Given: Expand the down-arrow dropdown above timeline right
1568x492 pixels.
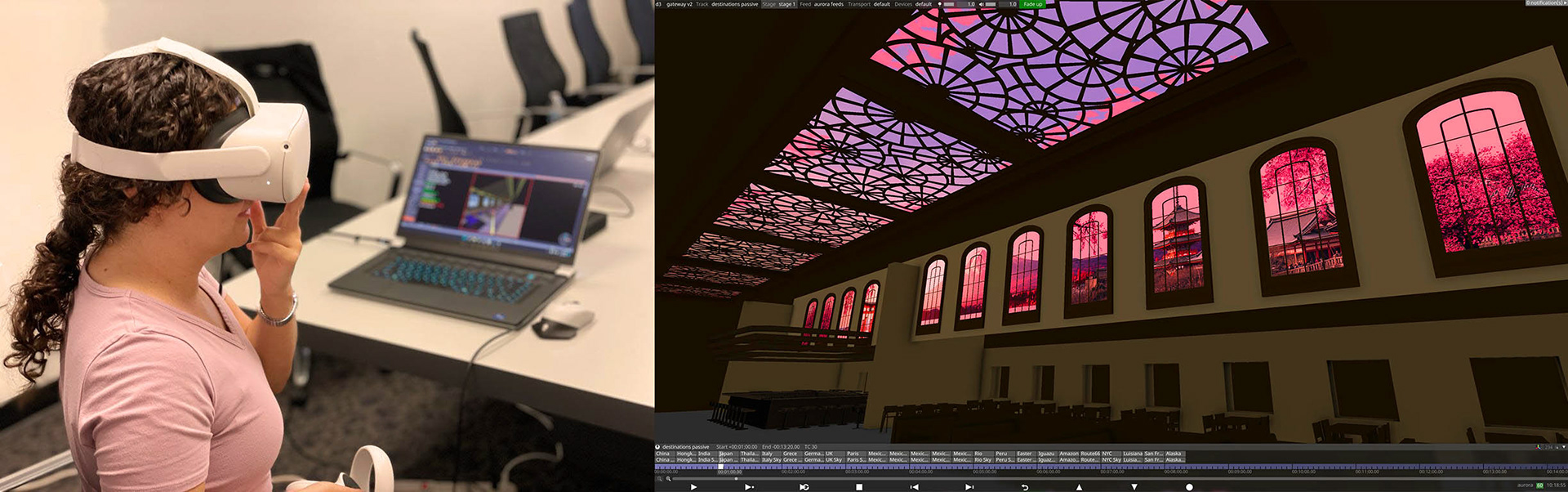Looking at the screenshot, I should [1564, 447].
